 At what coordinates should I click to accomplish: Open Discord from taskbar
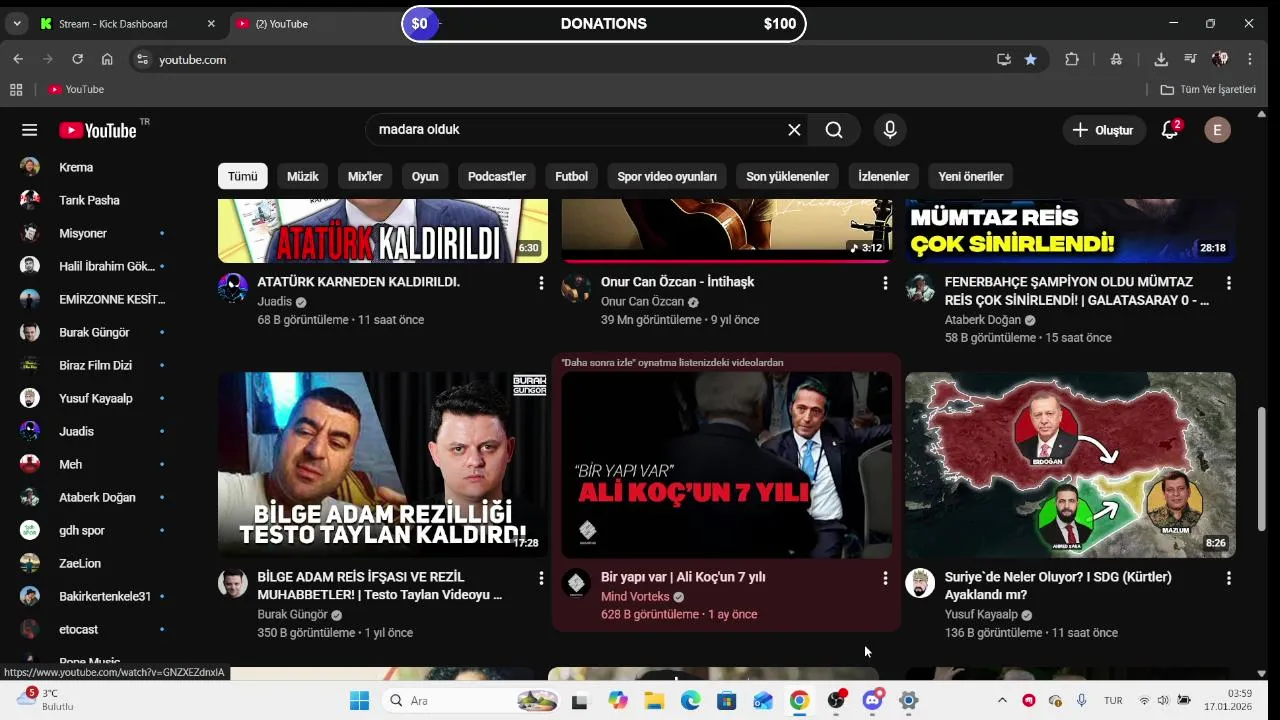click(x=872, y=700)
